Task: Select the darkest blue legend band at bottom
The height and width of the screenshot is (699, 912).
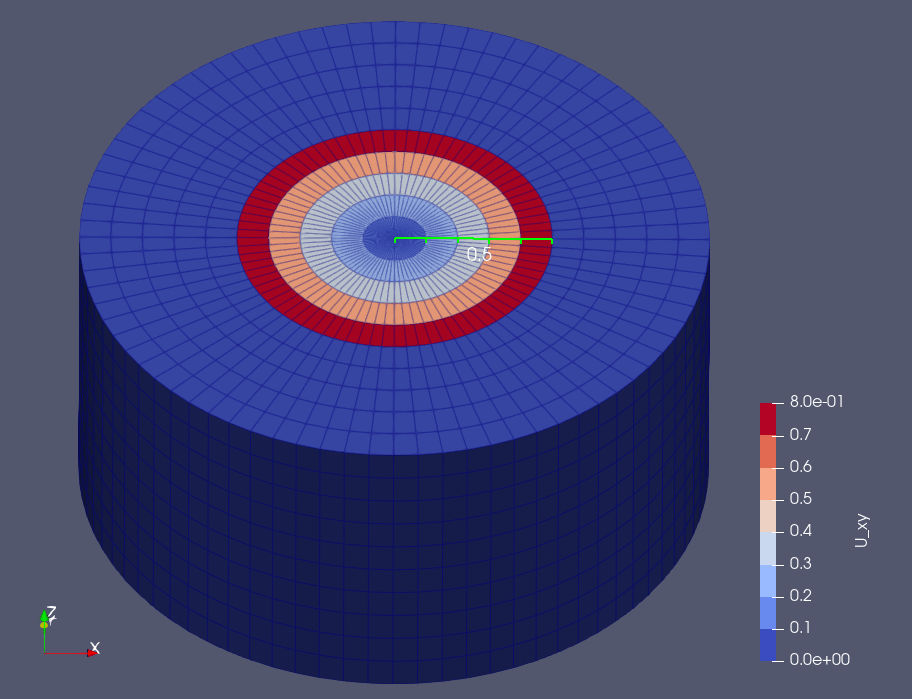Action: (768, 644)
